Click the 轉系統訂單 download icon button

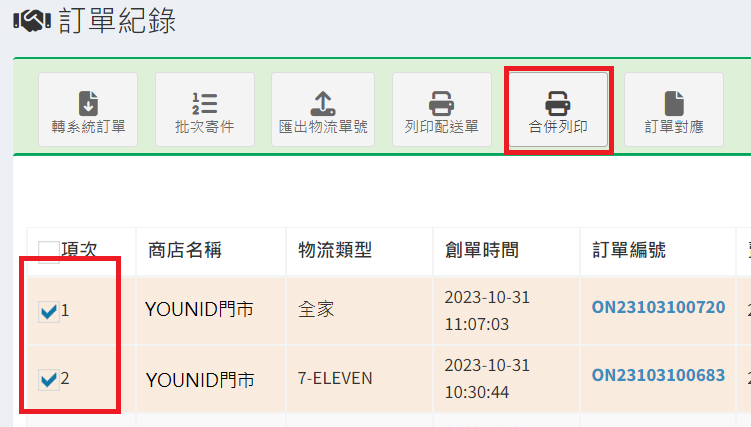point(88,110)
